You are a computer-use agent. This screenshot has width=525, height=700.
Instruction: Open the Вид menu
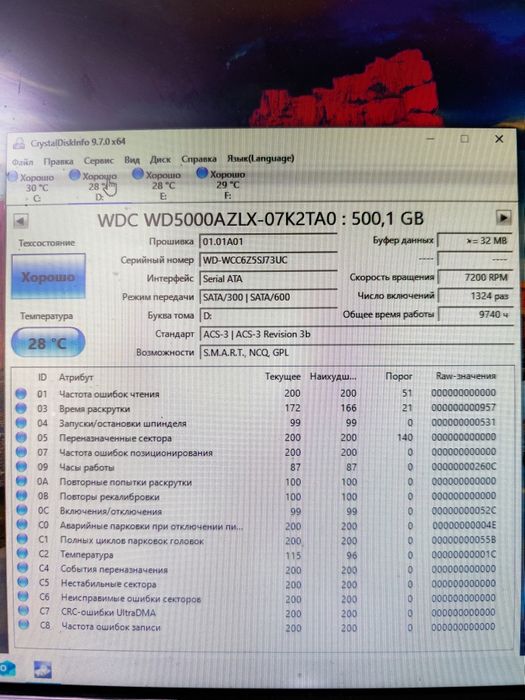pos(132,160)
